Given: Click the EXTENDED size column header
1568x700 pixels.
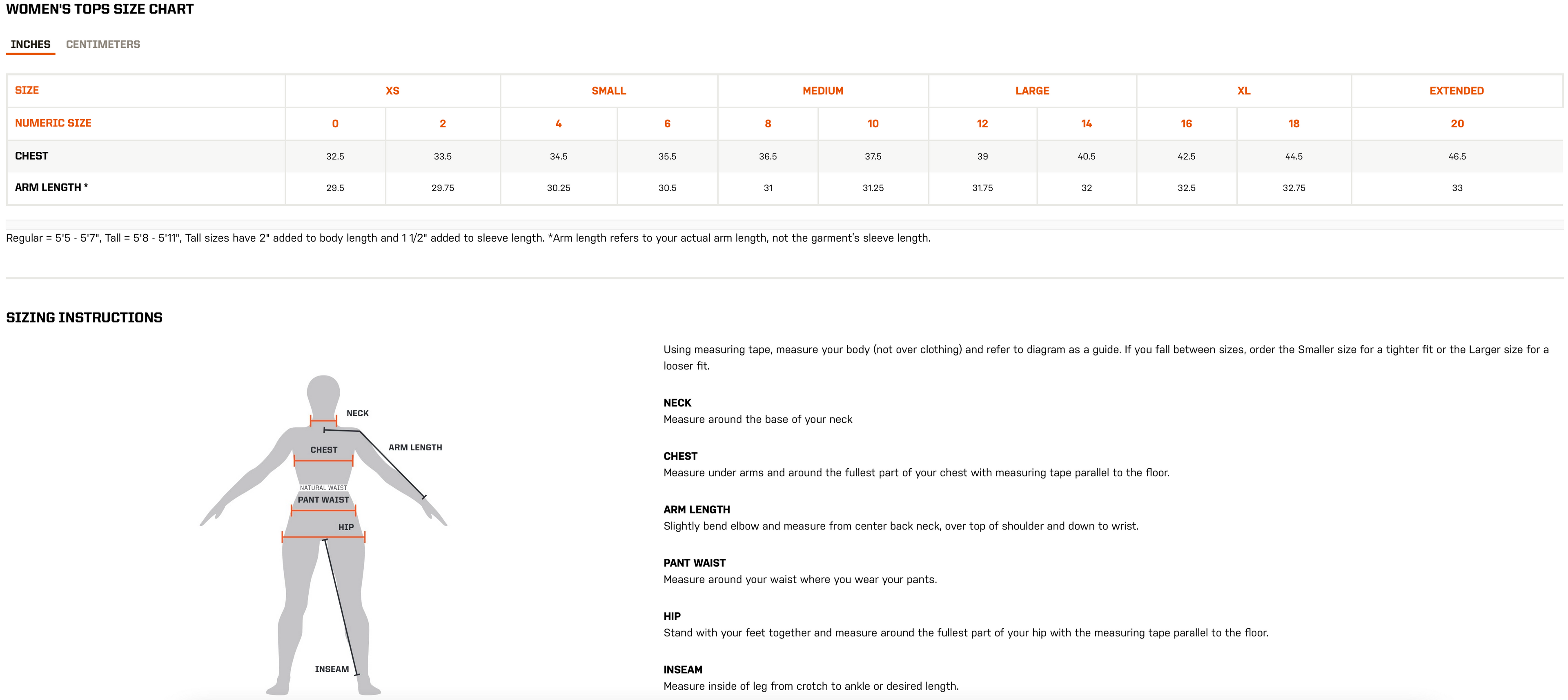Looking at the screenshot, I should 1457,91.
